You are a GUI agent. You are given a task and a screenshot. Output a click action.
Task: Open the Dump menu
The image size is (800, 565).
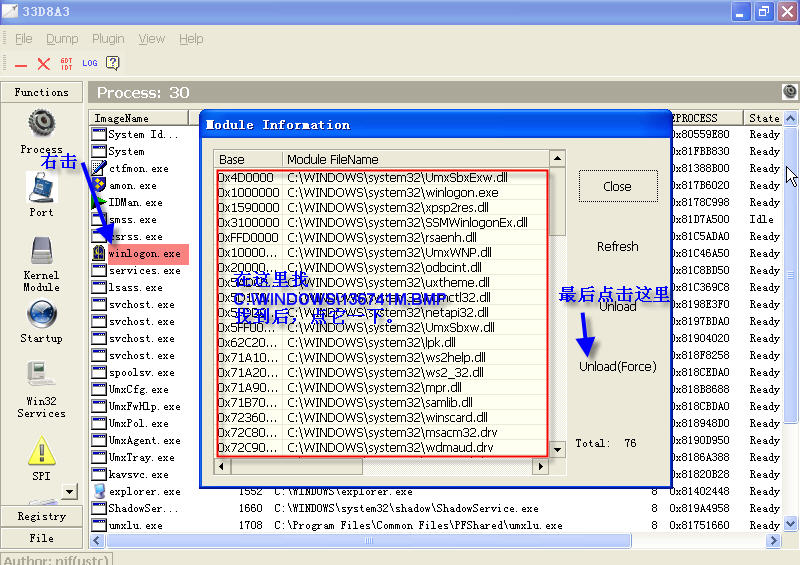62,39
